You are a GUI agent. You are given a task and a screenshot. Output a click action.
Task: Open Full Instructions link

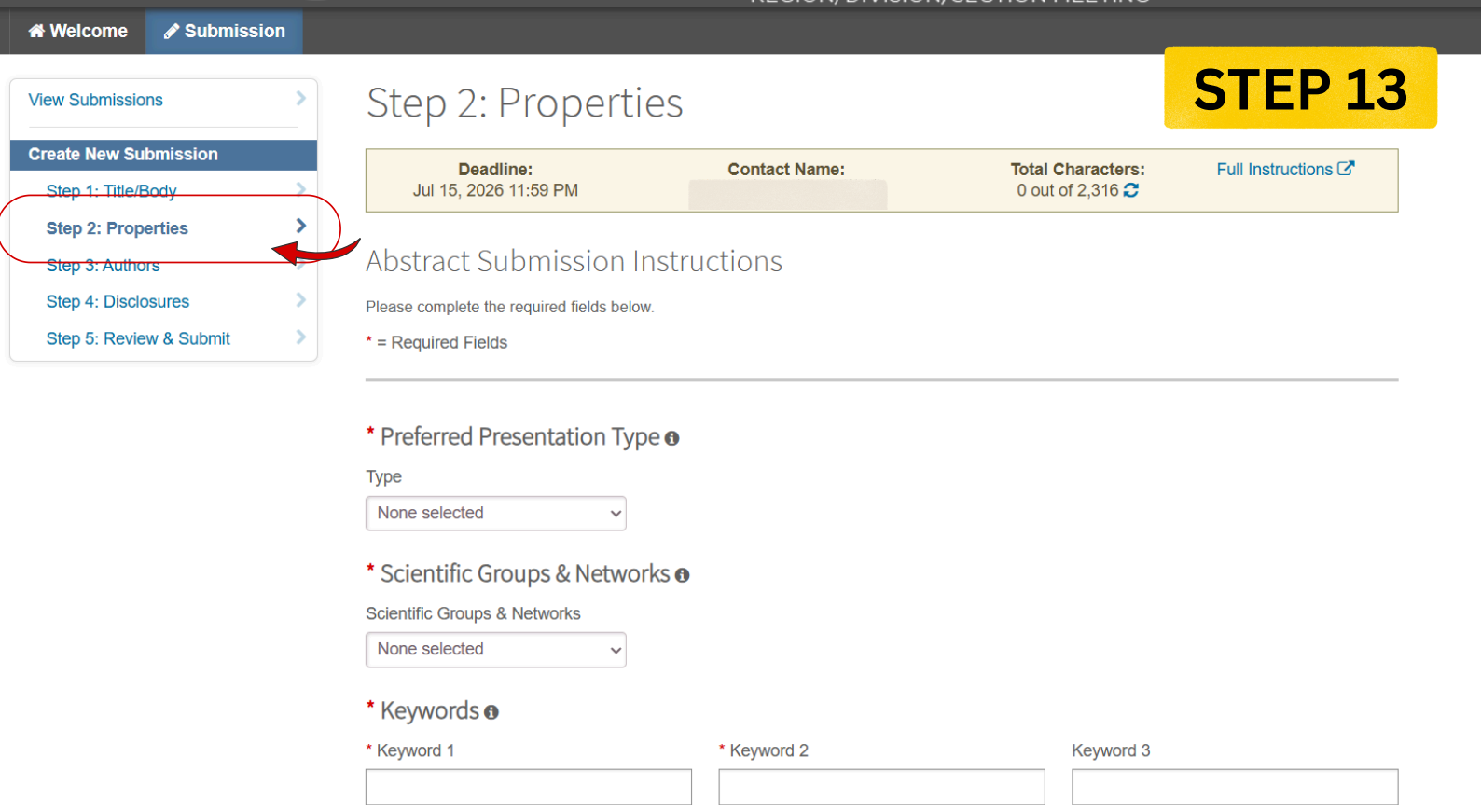1274,170
